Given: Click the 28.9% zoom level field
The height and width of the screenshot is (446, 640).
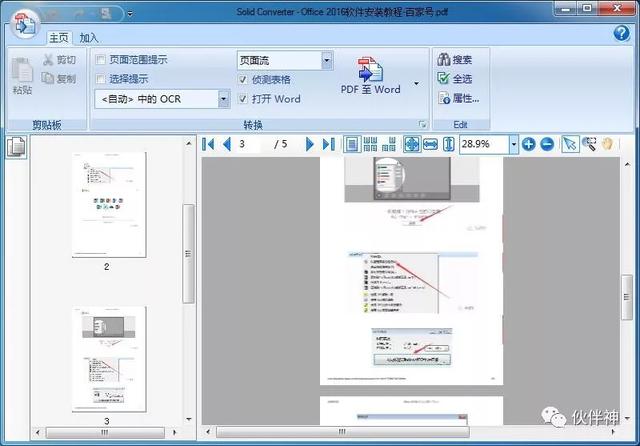Looking at the screenshot, I should point(484,144).
